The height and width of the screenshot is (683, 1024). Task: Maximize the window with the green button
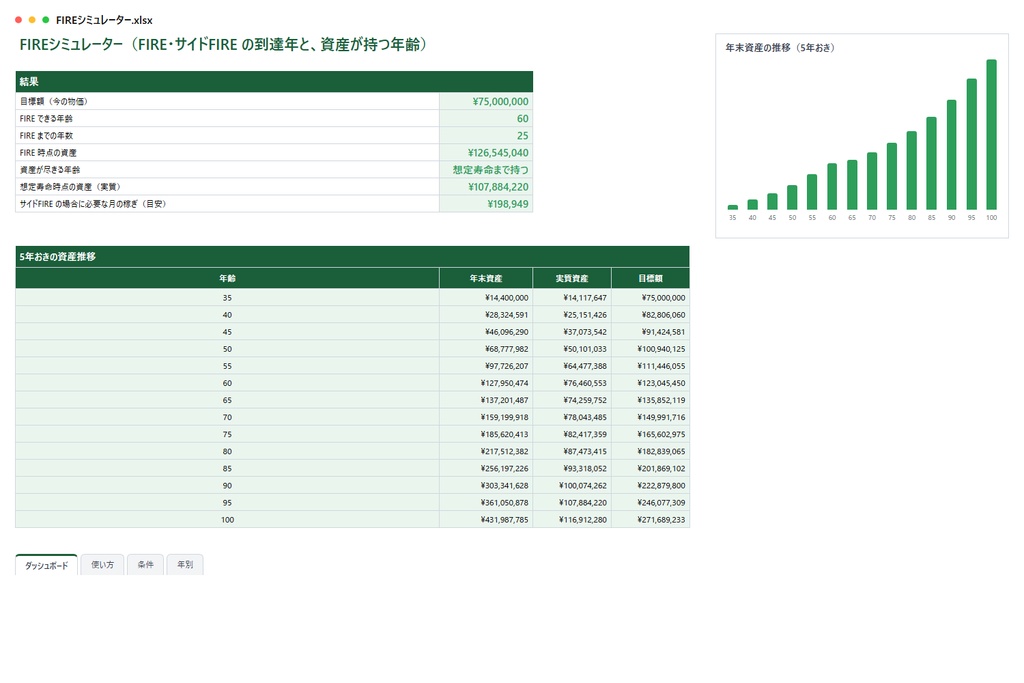(46, 20)
